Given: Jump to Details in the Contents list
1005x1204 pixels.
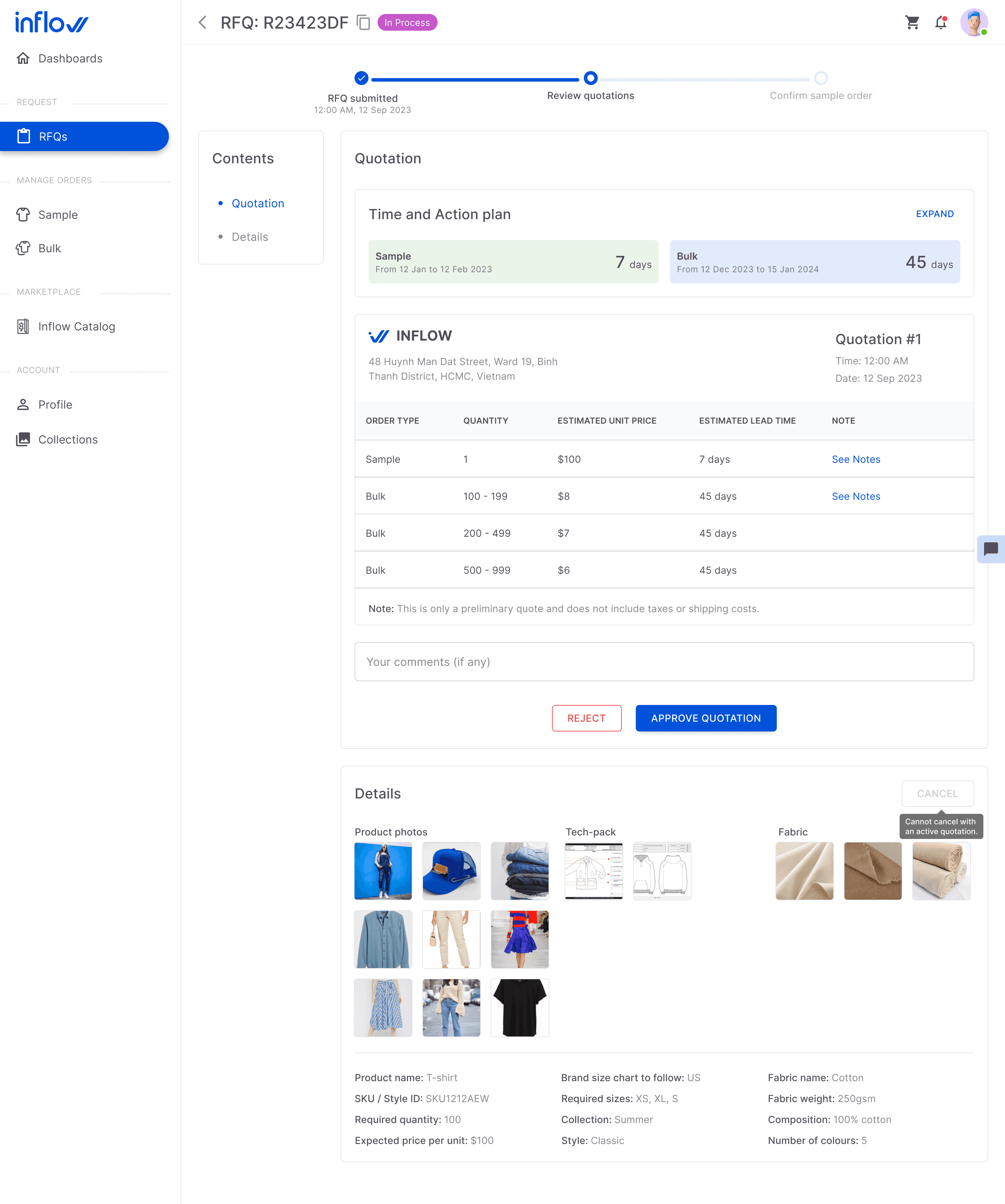Looking at the screenshot, I should pos(250,237).
